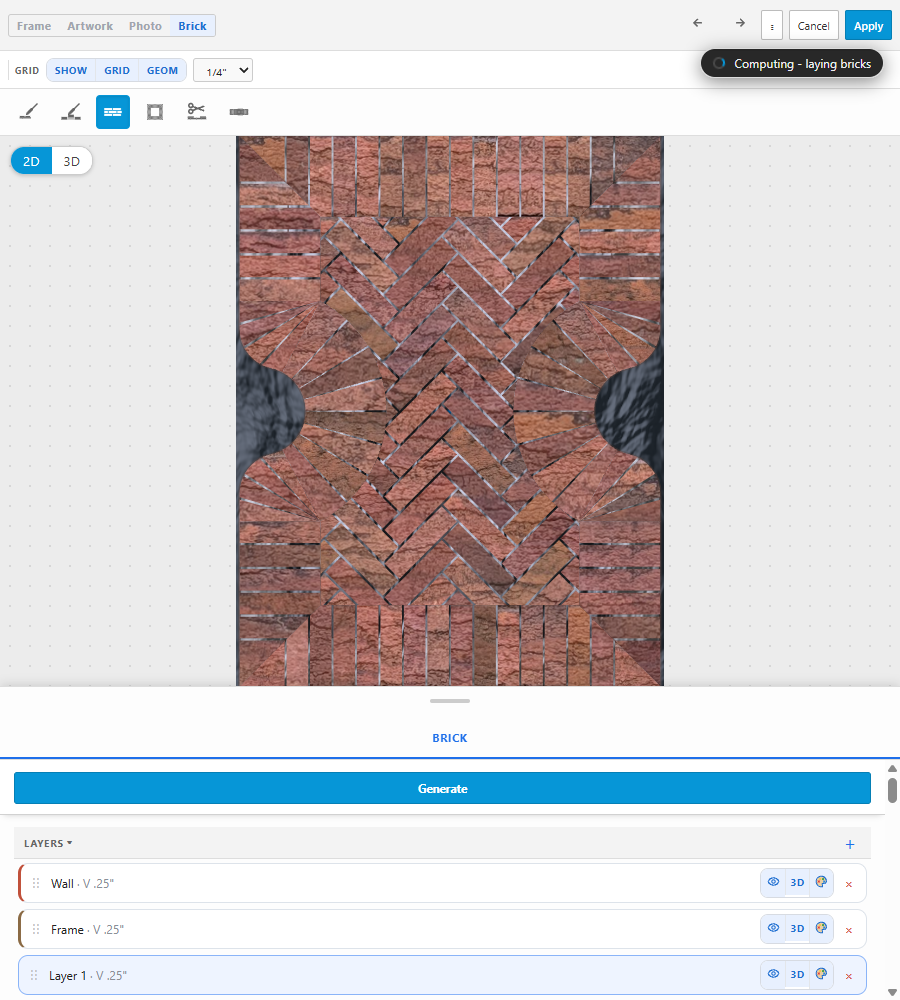
Task: Switch canvas view to 3D
Action: [71, 161]
